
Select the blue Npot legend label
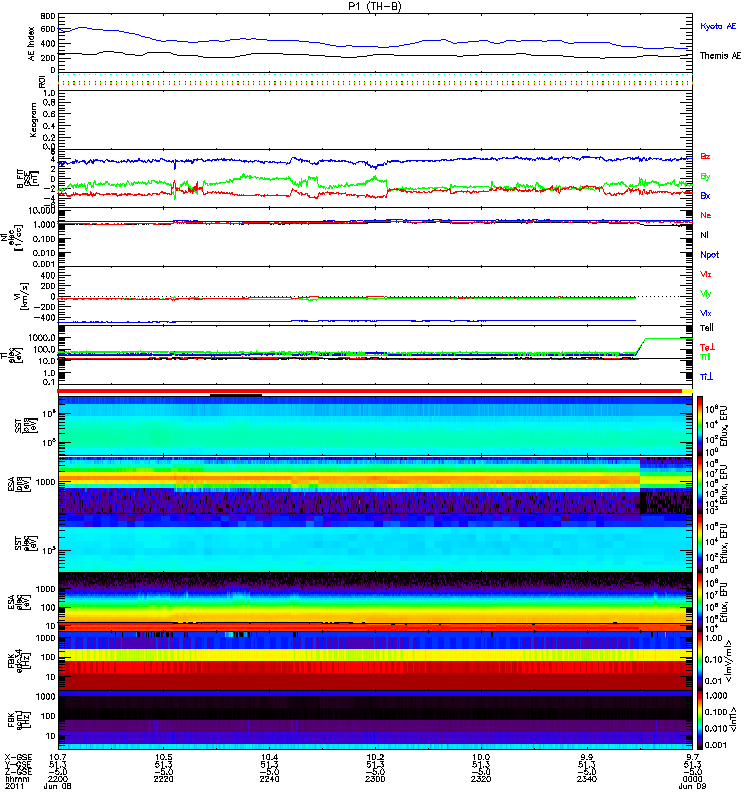(710, 255)
